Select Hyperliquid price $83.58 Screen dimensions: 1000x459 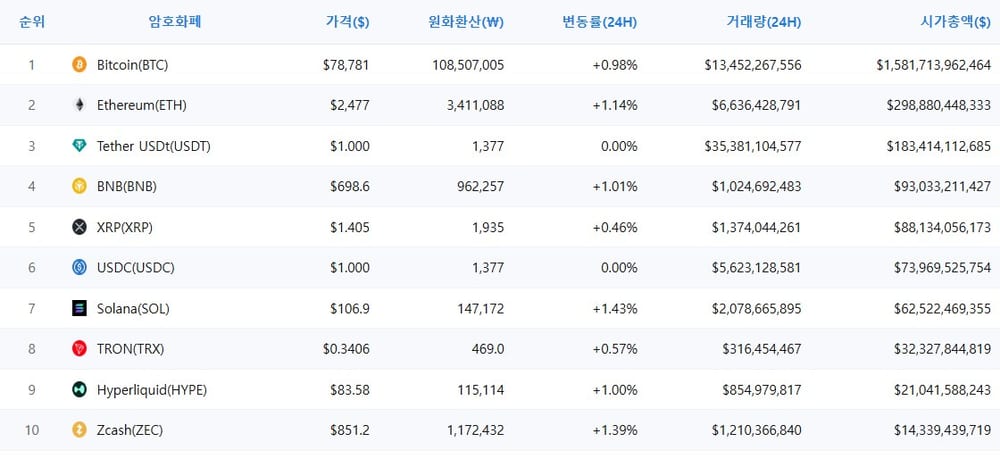coord(349,390)
